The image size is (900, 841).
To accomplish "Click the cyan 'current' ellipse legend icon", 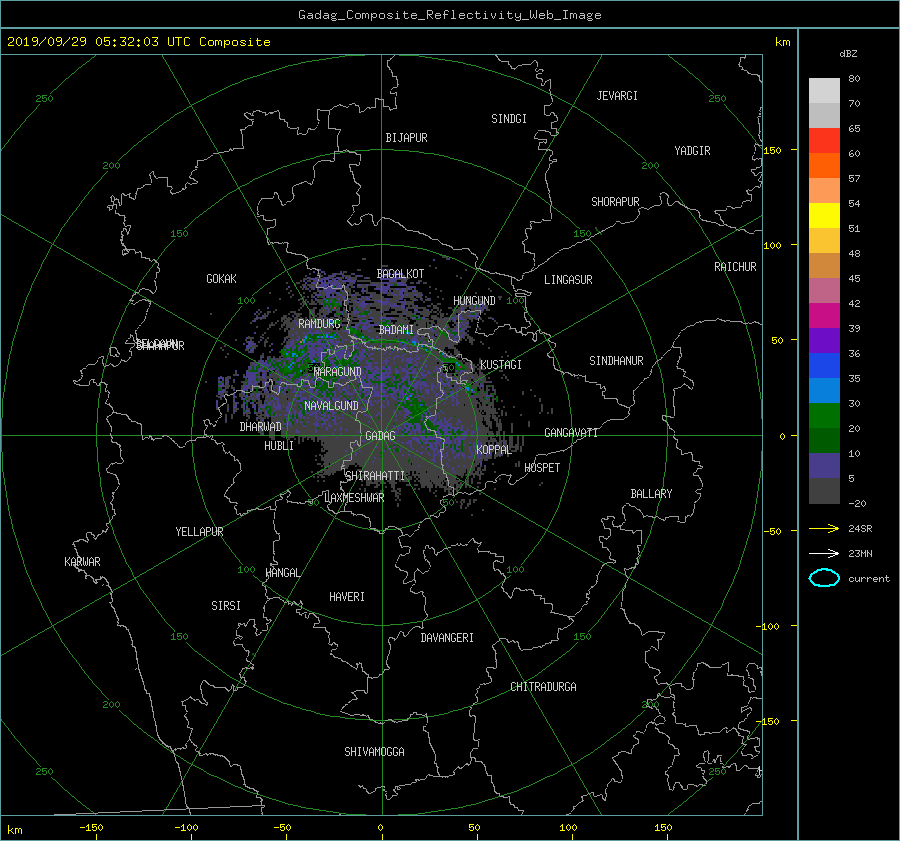I will (824, 578).
